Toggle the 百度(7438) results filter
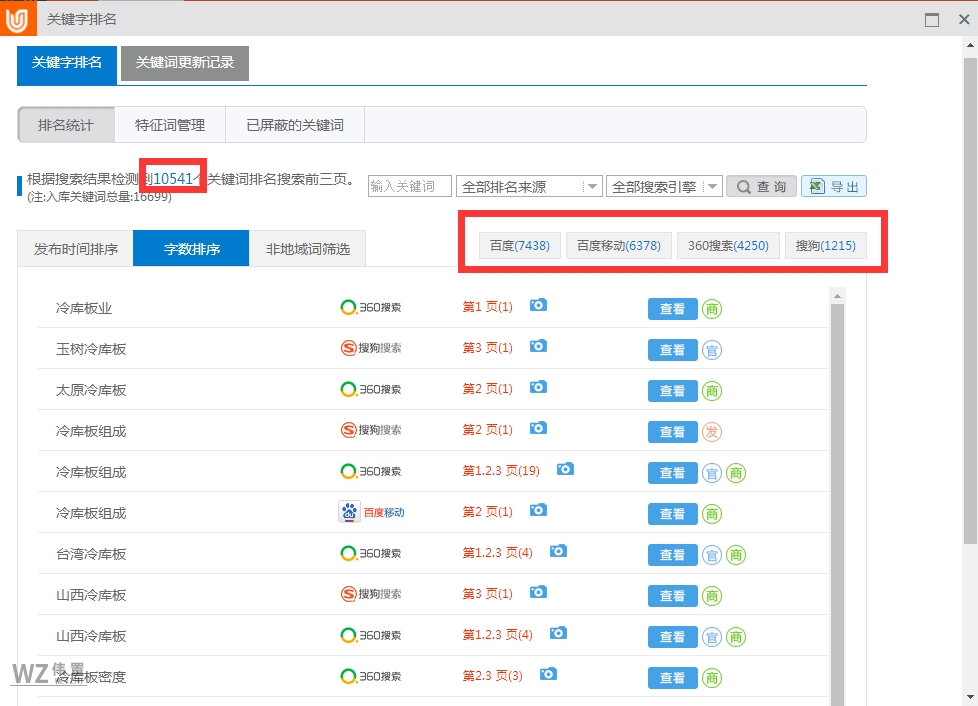The height and width of the screenshot is (706, 978). point(519,245)
